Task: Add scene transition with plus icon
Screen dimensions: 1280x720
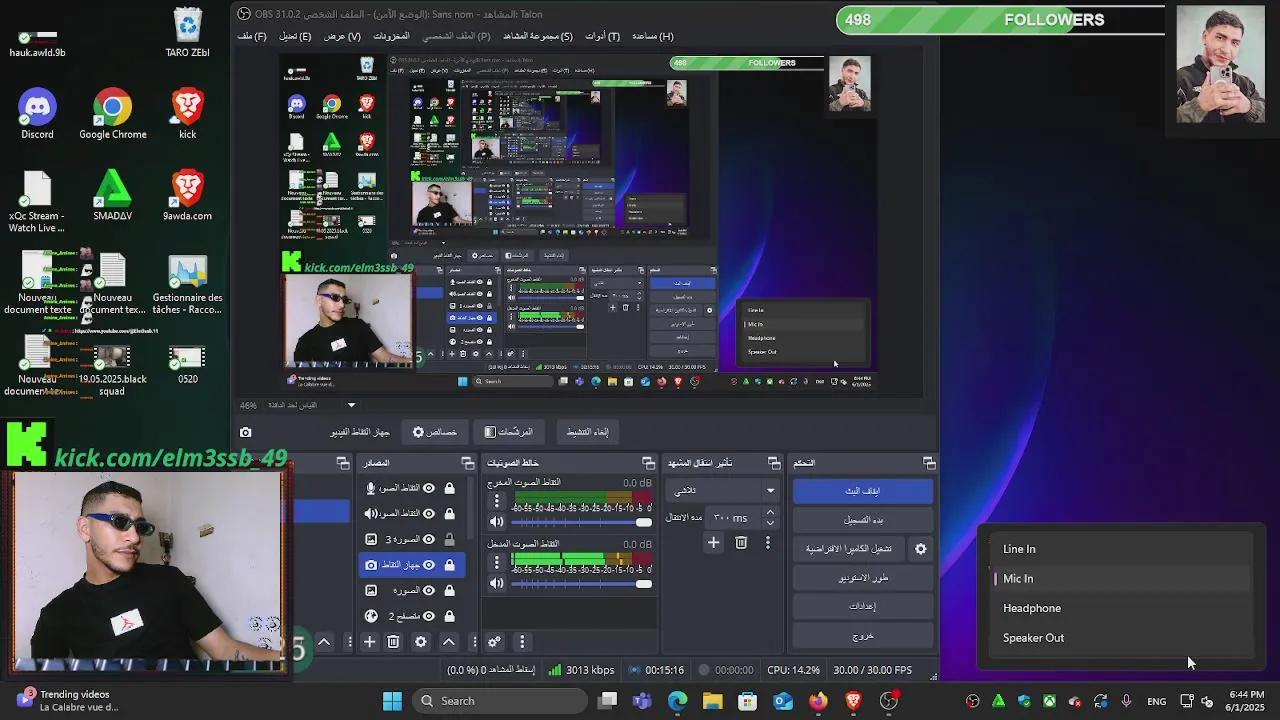Action: (713, 542)
